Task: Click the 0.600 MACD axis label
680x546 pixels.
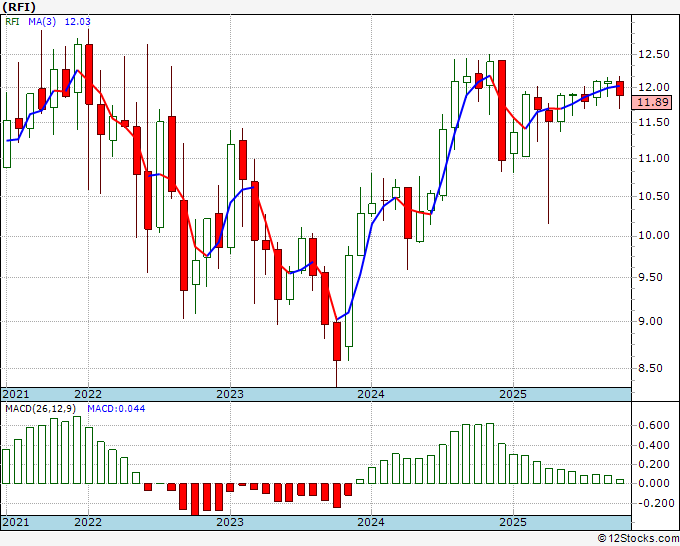Action: pyautogui.click(x=654, y=425)
